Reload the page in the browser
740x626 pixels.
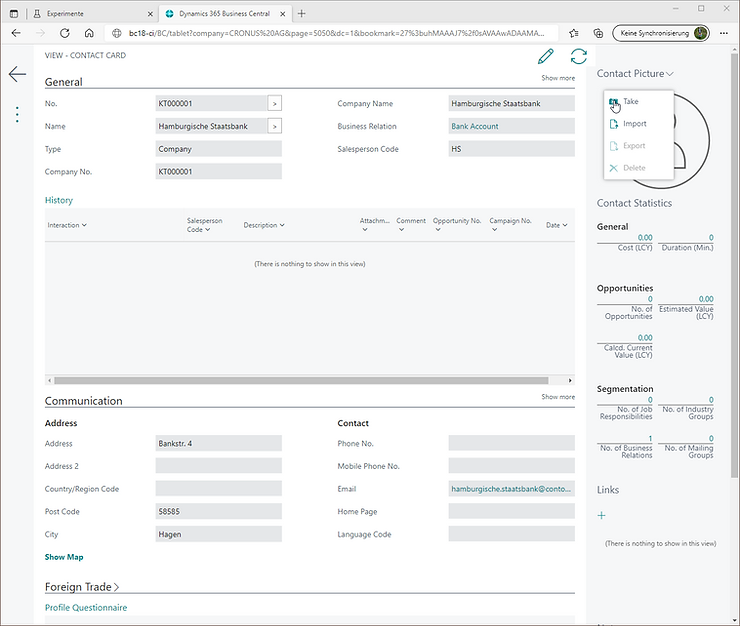(63, 33)
